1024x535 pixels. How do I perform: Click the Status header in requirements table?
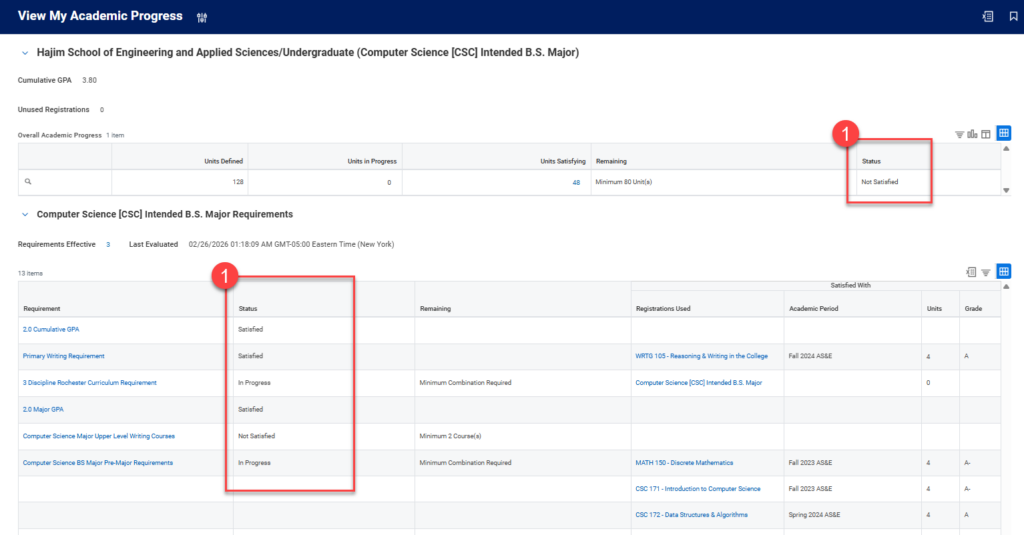click(x=248, y=308)
